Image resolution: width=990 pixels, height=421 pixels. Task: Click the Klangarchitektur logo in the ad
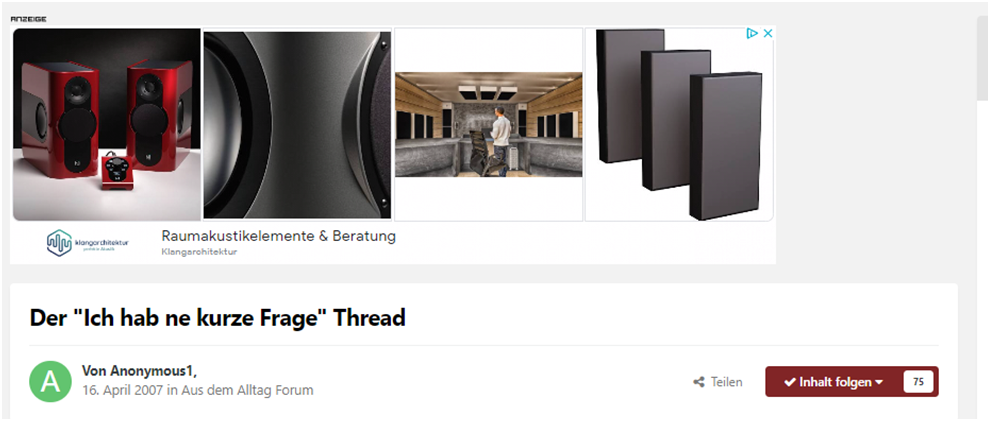tap(88, 243)
